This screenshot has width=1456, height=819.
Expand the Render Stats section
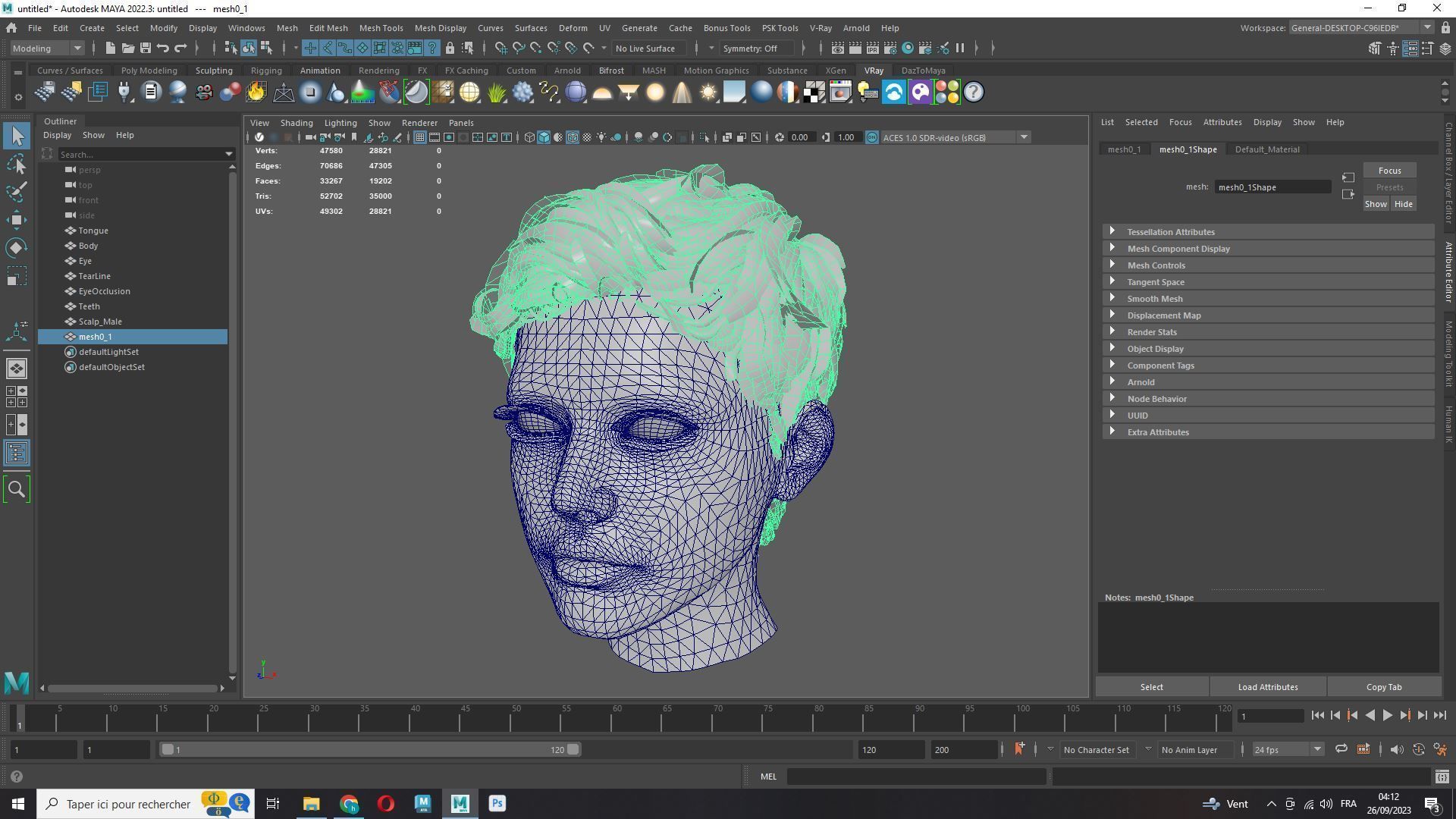[x=1268, y=332]
